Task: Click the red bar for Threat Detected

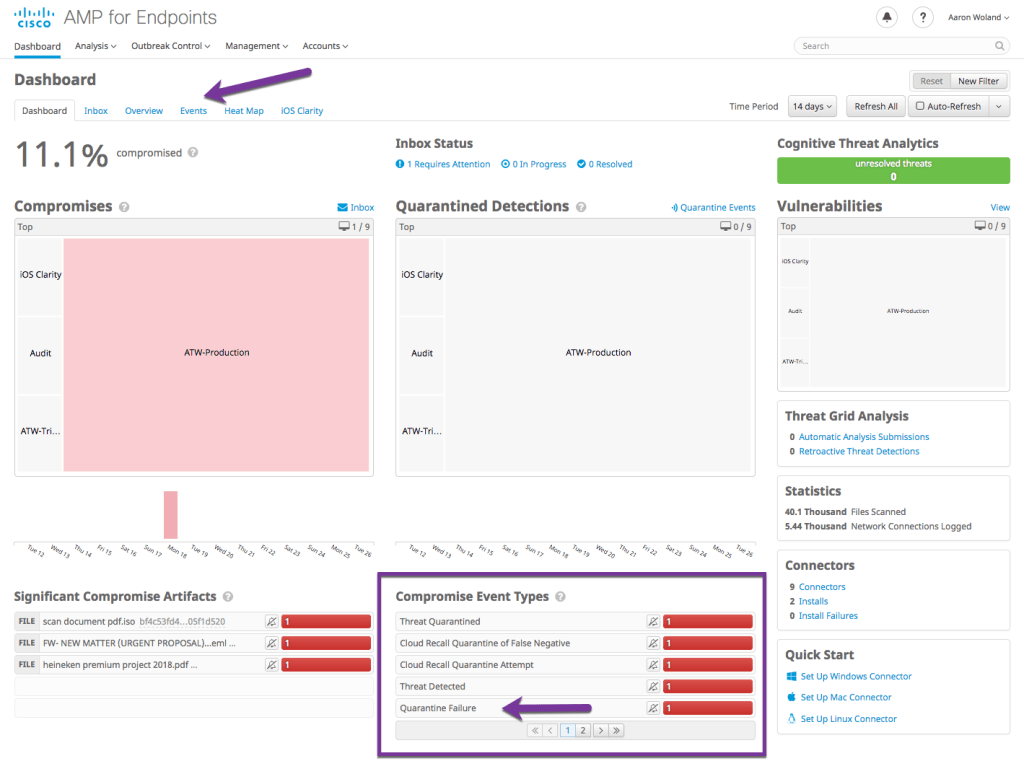Action: tap(708, 687)
